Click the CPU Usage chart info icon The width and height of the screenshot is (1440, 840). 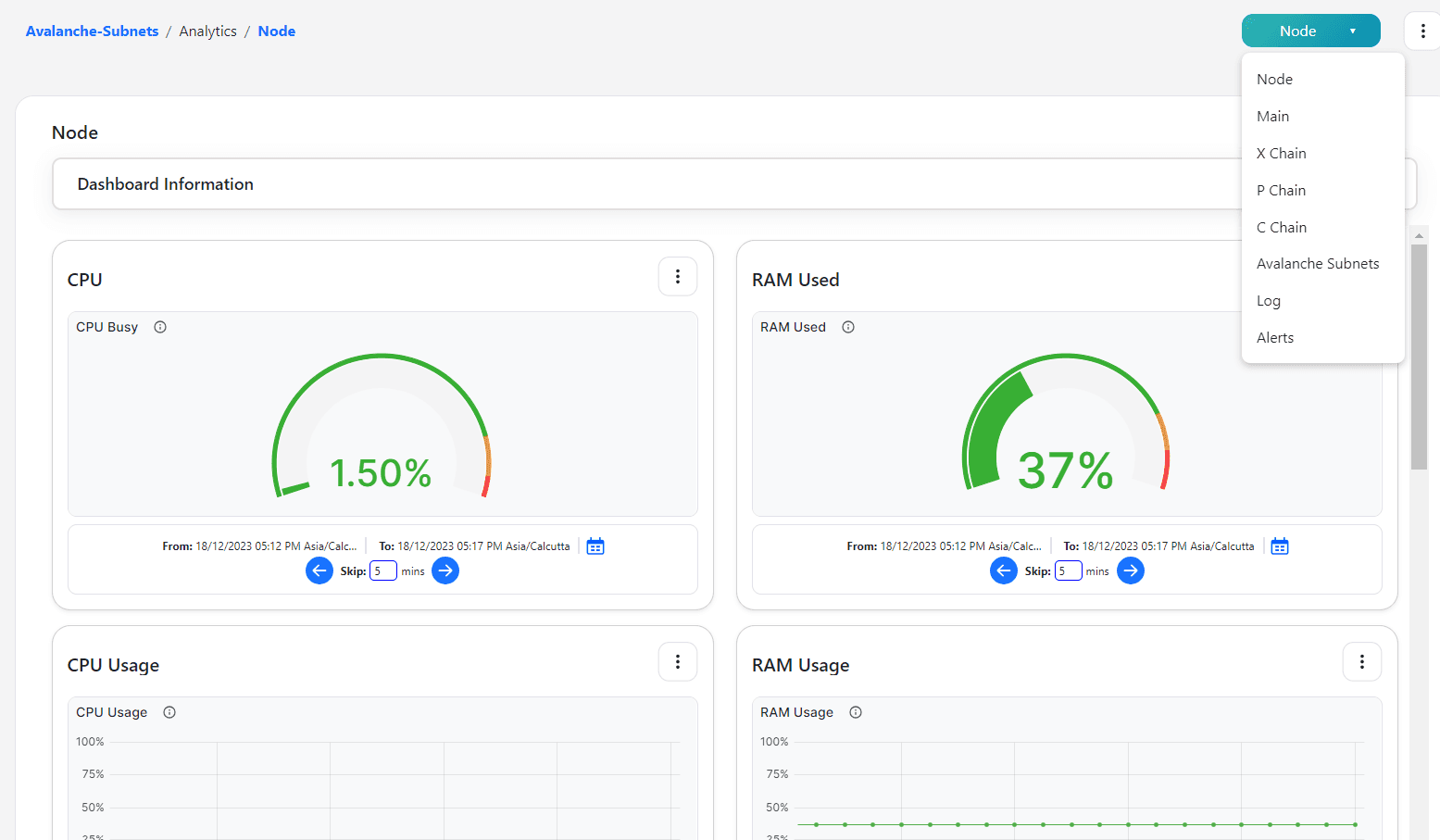(x=169, y=712)
